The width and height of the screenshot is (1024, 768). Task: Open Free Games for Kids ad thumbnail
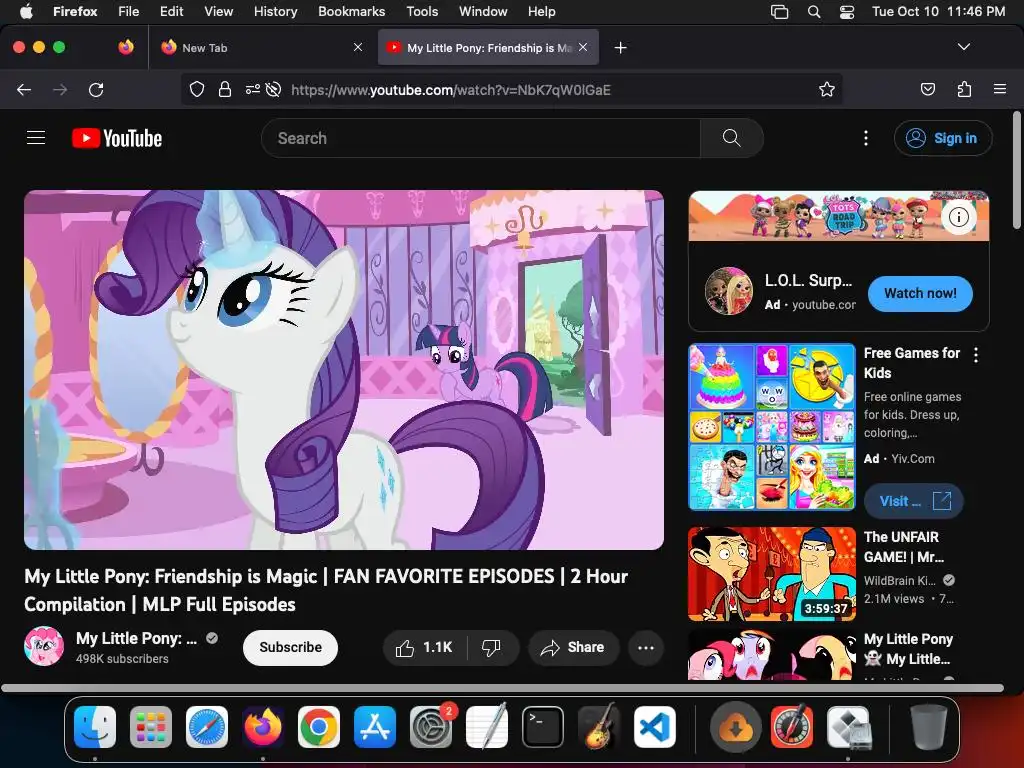pyautogui.click(x=771, y=426)
